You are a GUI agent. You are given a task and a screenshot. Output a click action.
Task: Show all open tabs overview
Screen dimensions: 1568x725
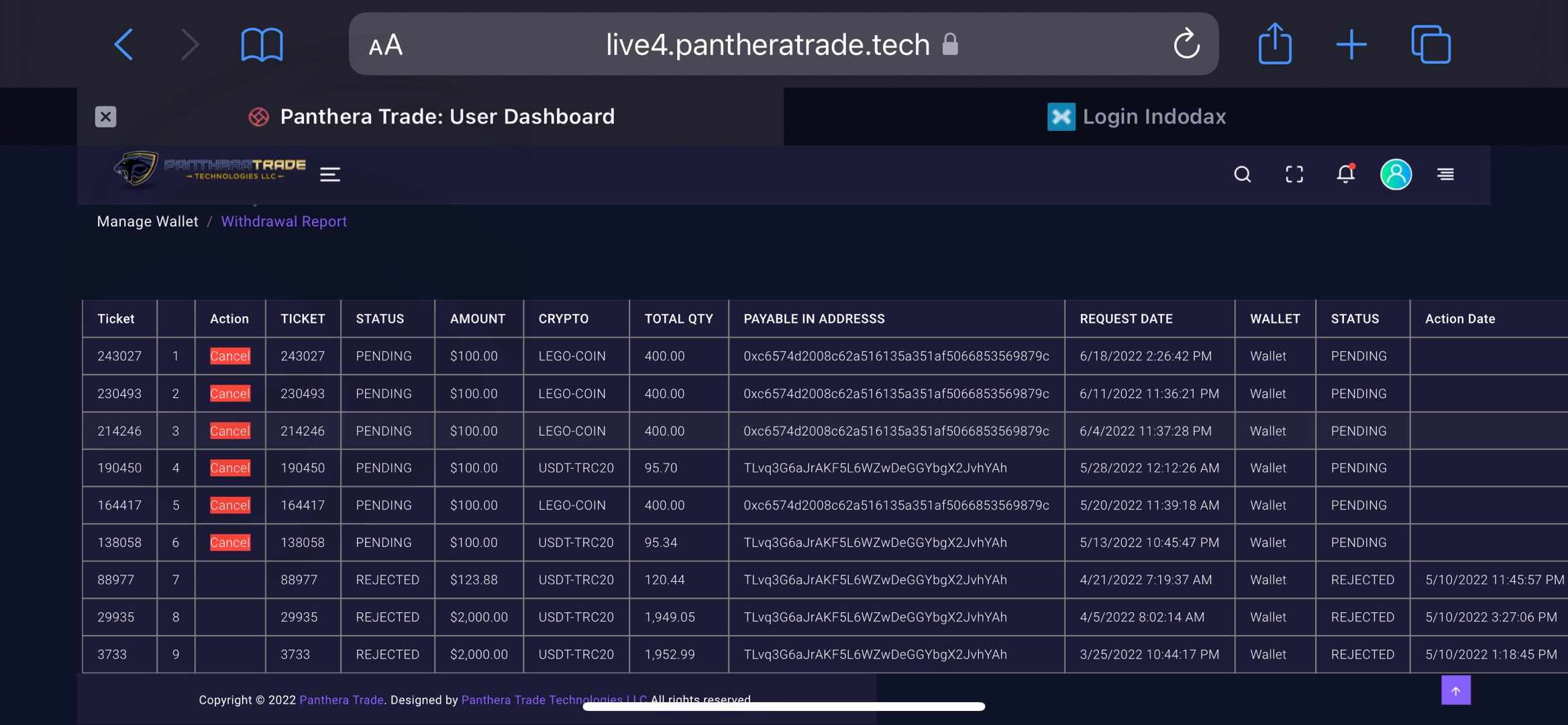tap(1430, 45)
